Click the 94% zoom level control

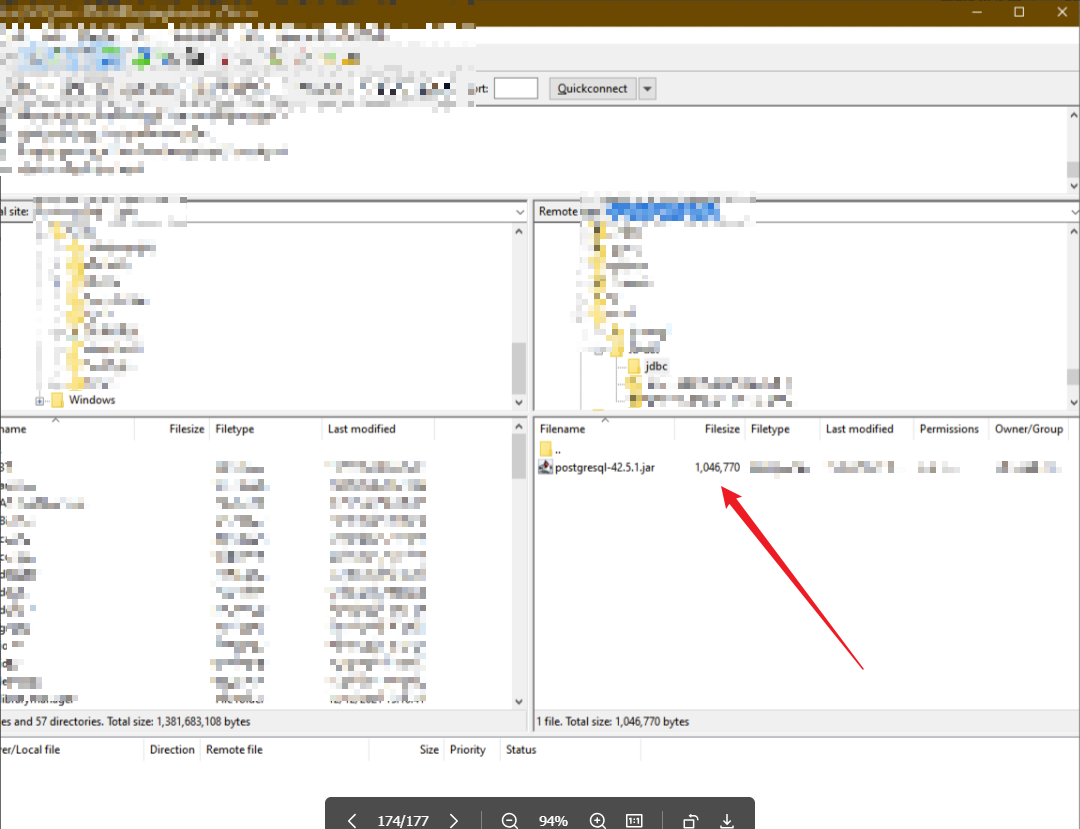pos(553,820)
